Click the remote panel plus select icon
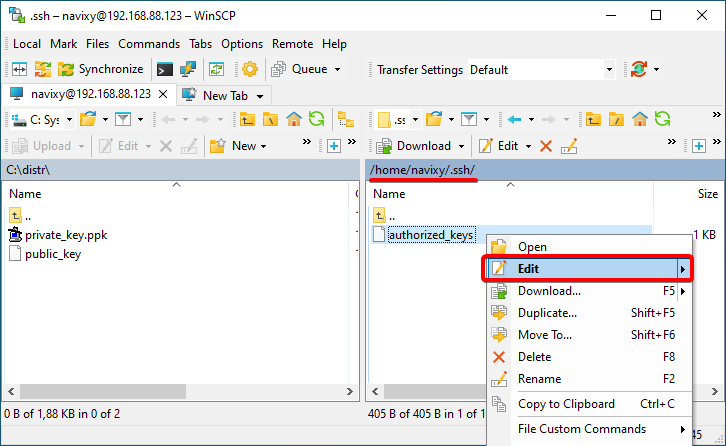726x446 pixels. pyautogui.click(x=699, y=146)
